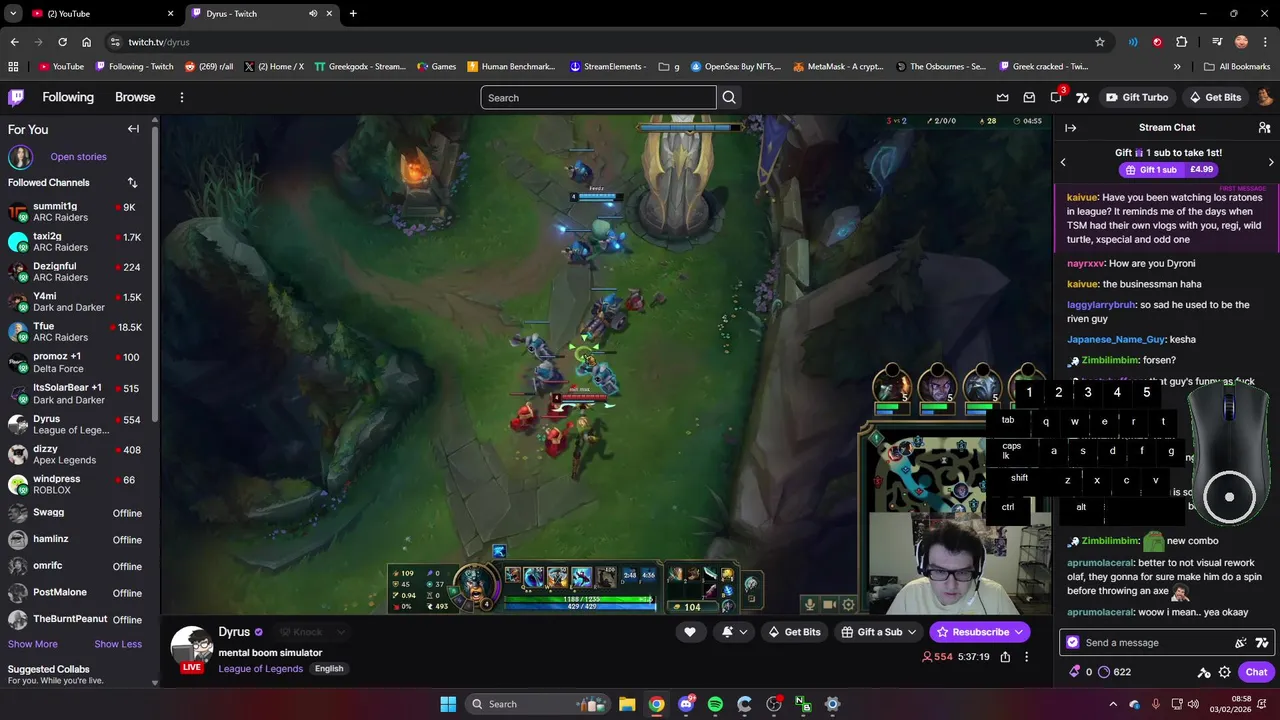The image size is (1280, 720).
Task: Open the League of Legends category link
Action: coord(261,669)
